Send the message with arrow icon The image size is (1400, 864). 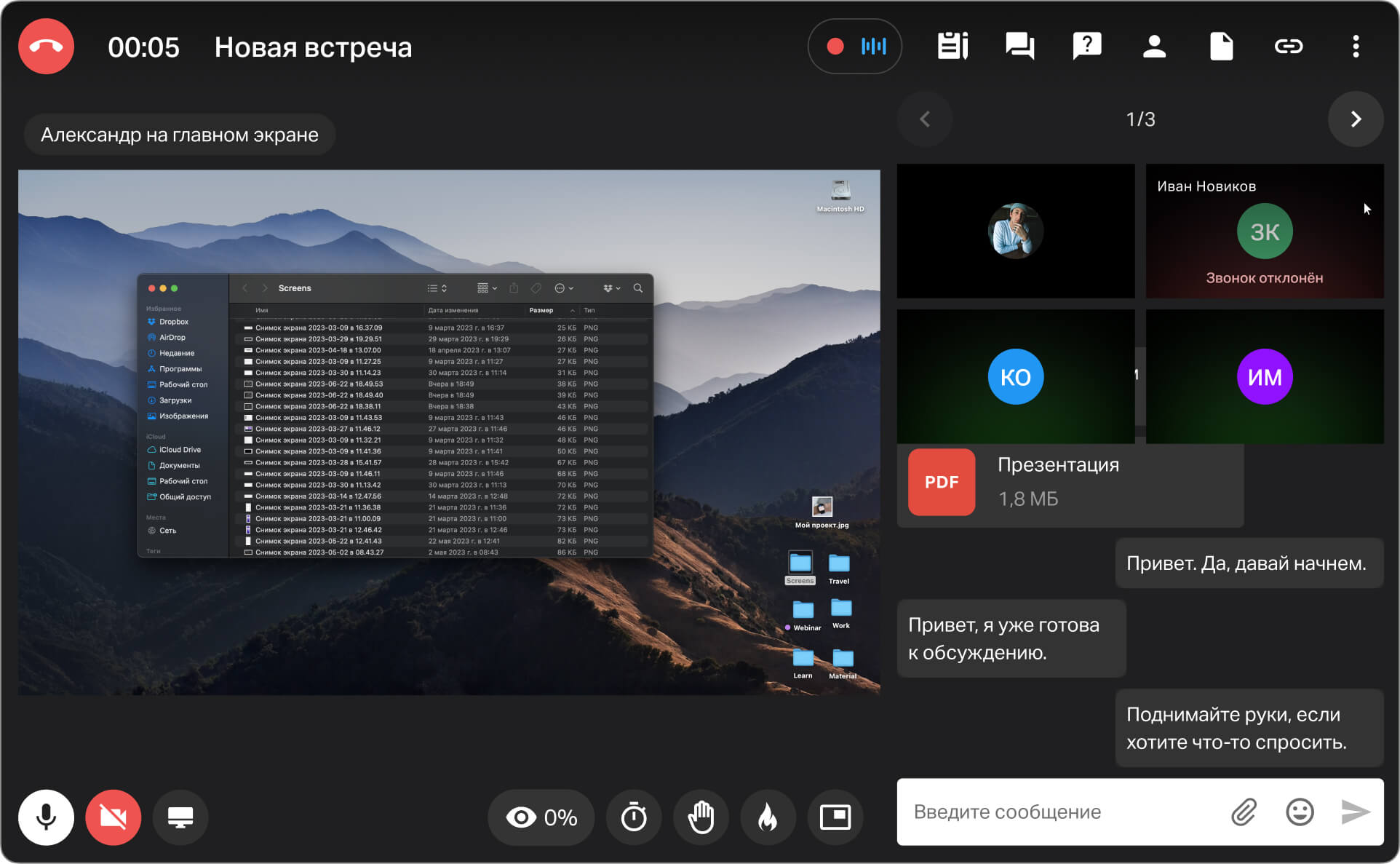(1356, 812)
